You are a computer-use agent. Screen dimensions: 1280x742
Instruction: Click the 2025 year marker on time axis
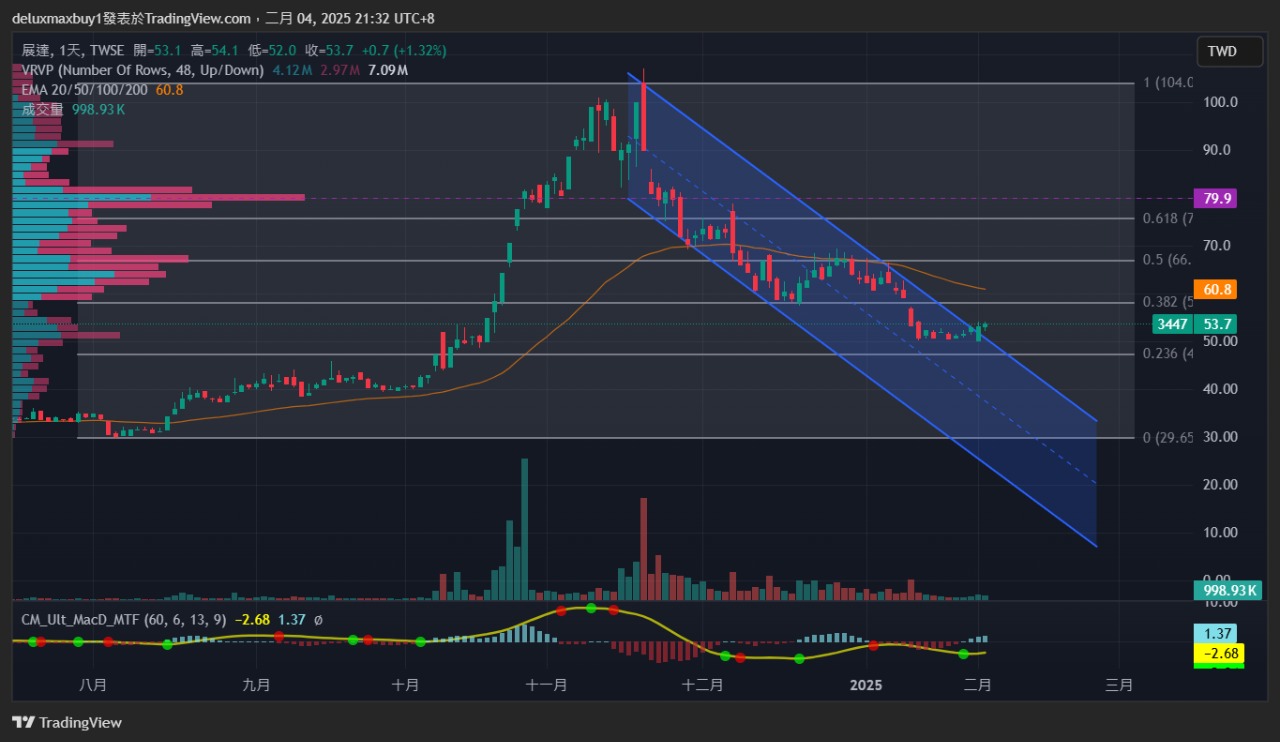pos(865,685)
